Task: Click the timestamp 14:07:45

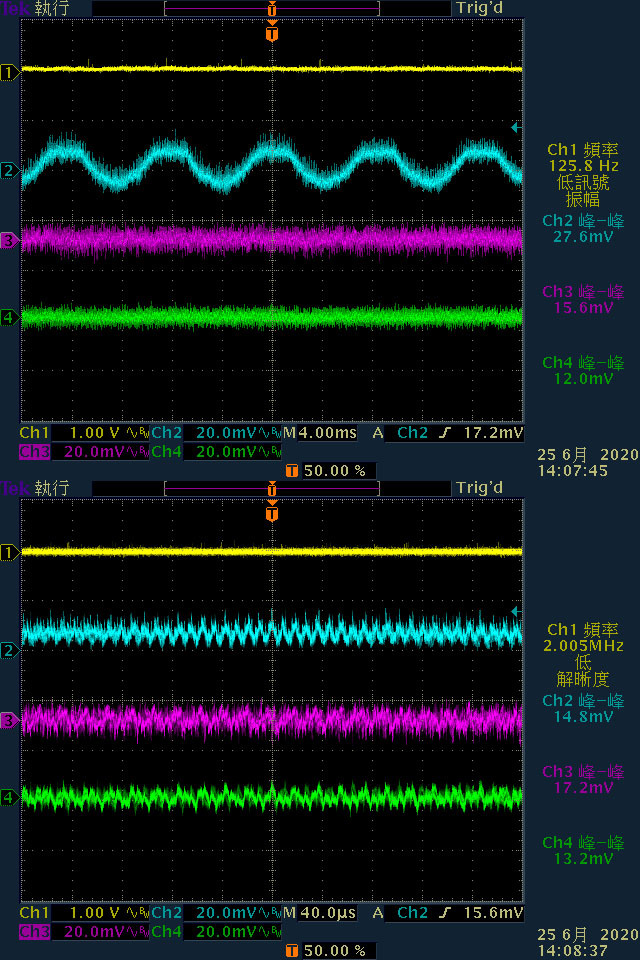Action: coord(573,471)
